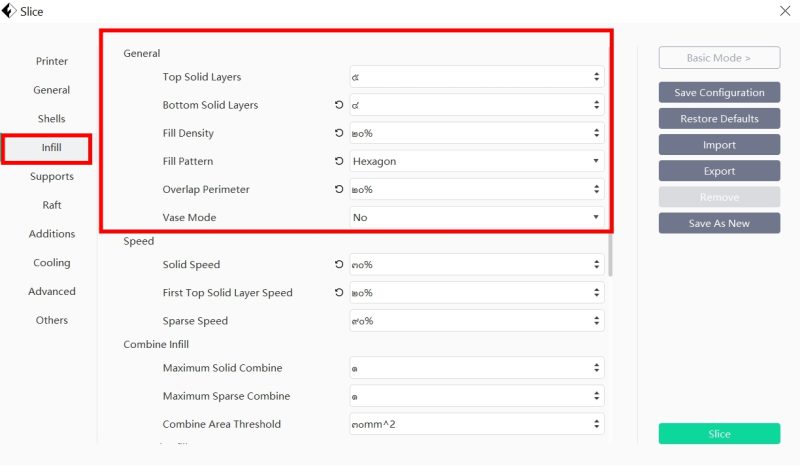Reset Overlap Perimeter with revert icon
Screen dimensions: 800x465
click(339, 189)
